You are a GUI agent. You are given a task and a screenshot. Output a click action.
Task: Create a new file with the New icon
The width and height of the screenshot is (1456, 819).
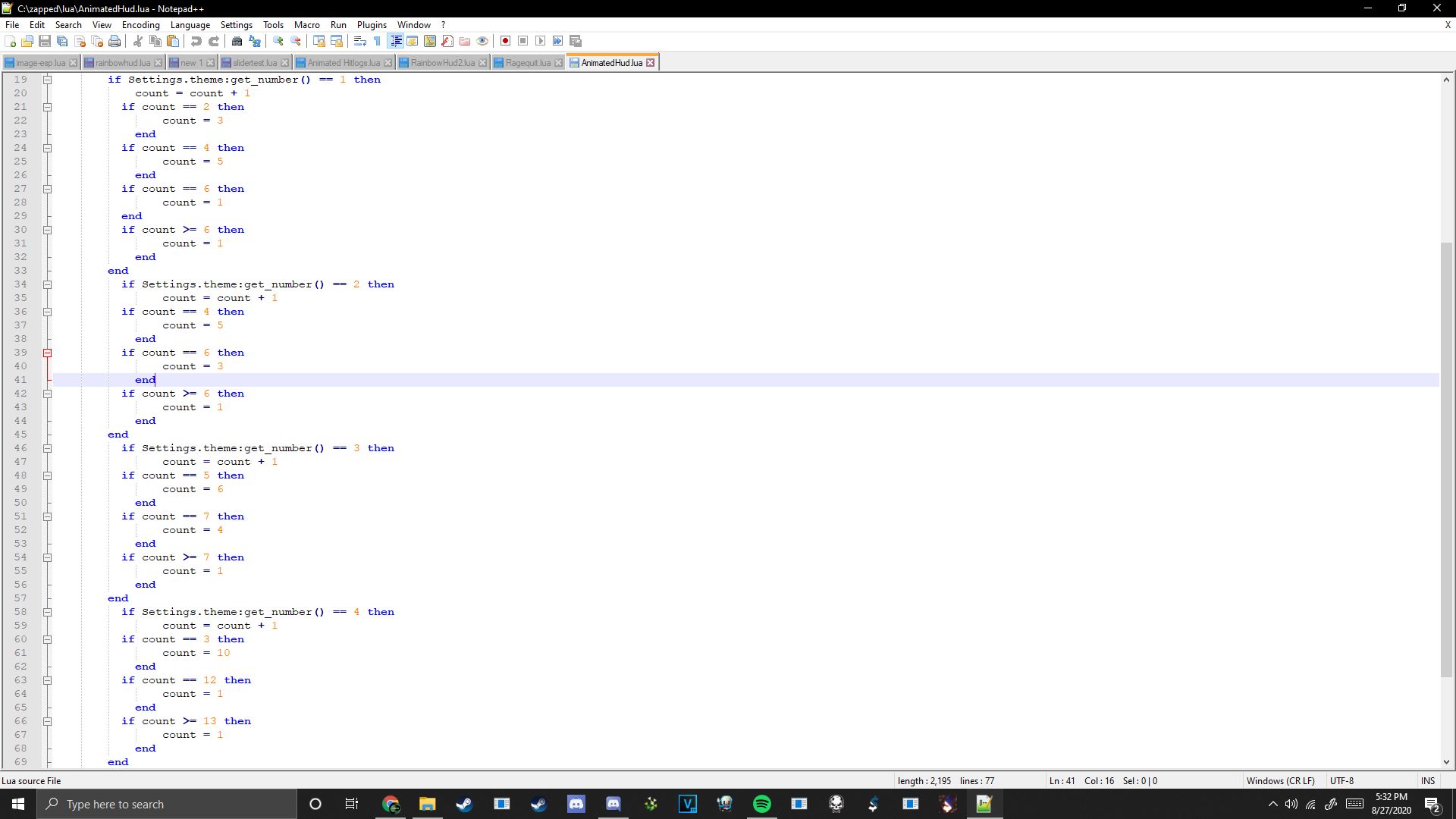tap(10, 41)
